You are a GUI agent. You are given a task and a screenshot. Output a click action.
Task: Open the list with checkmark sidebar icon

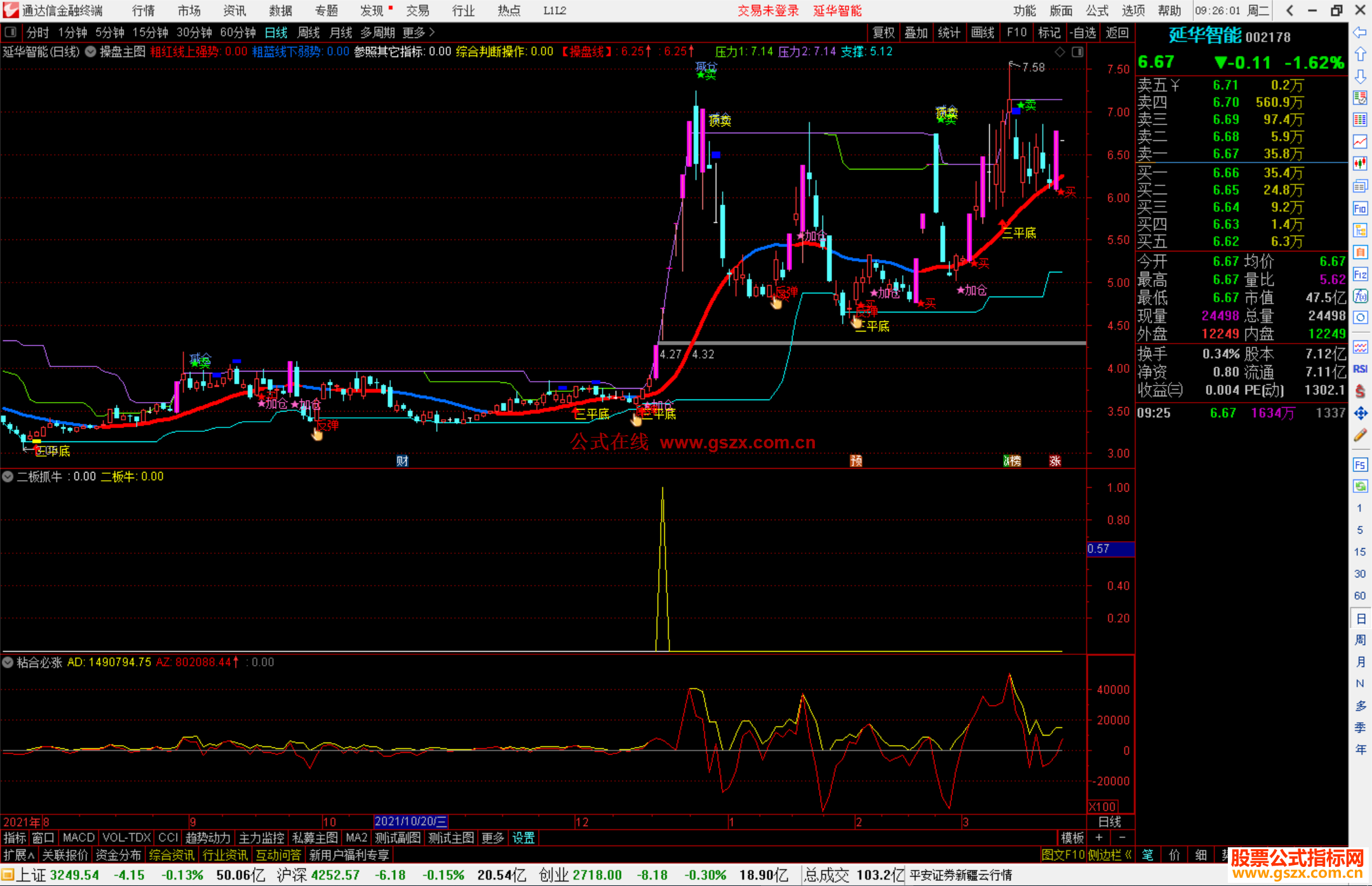(1360, 98)
